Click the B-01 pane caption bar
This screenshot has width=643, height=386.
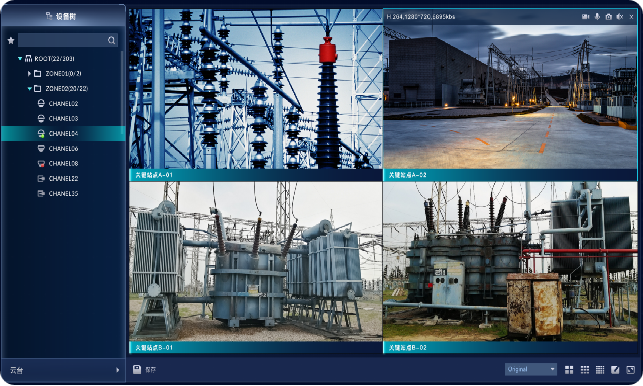256,347
